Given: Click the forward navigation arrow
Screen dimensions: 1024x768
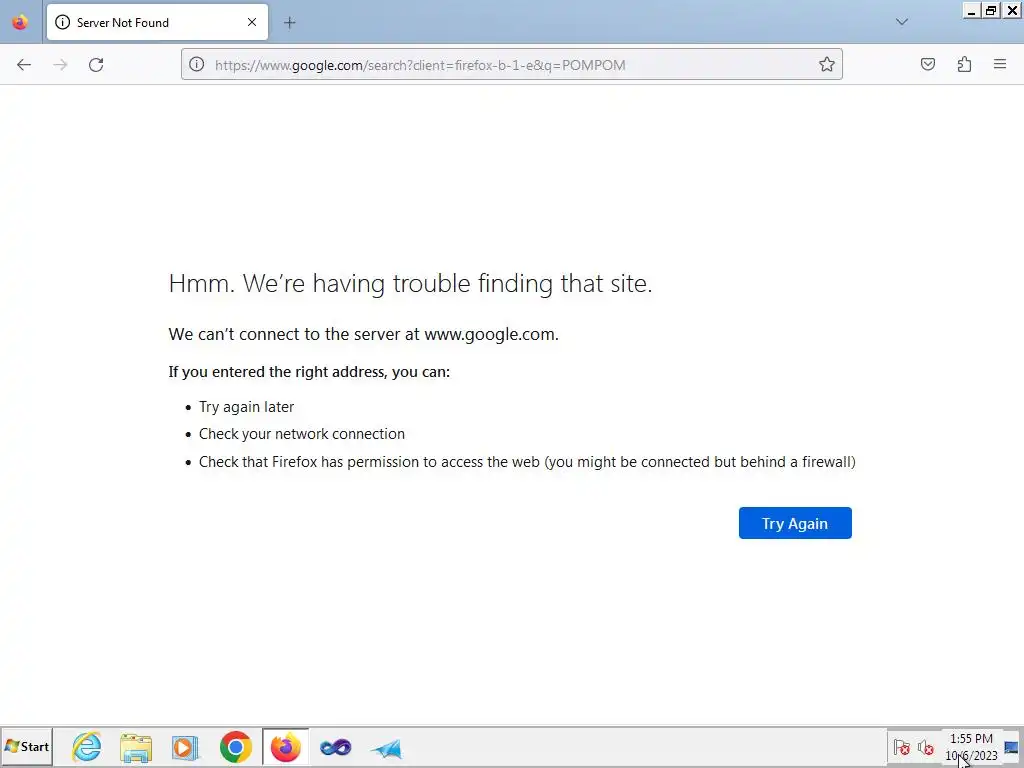Looking at the screenshot, I should tap(60, 65).
